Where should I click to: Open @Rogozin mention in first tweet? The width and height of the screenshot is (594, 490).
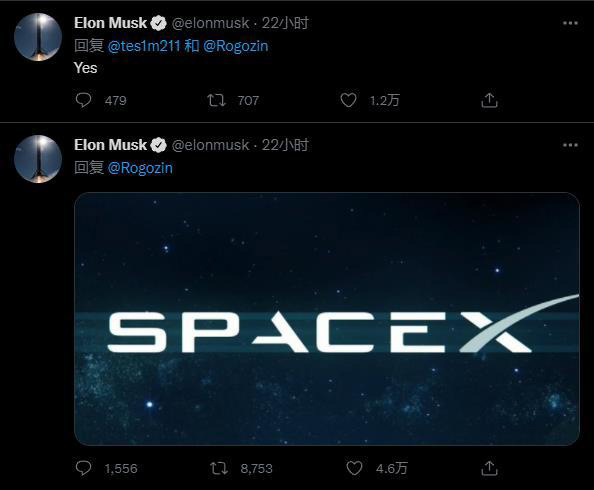[236, 46]
